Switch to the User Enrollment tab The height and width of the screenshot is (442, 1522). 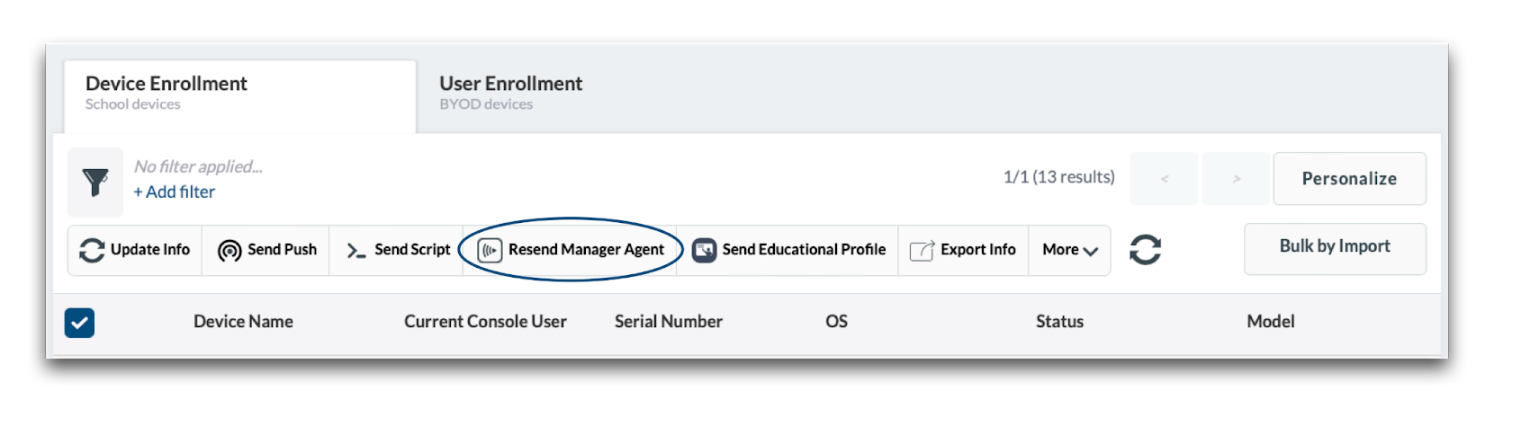click(511, 92)
